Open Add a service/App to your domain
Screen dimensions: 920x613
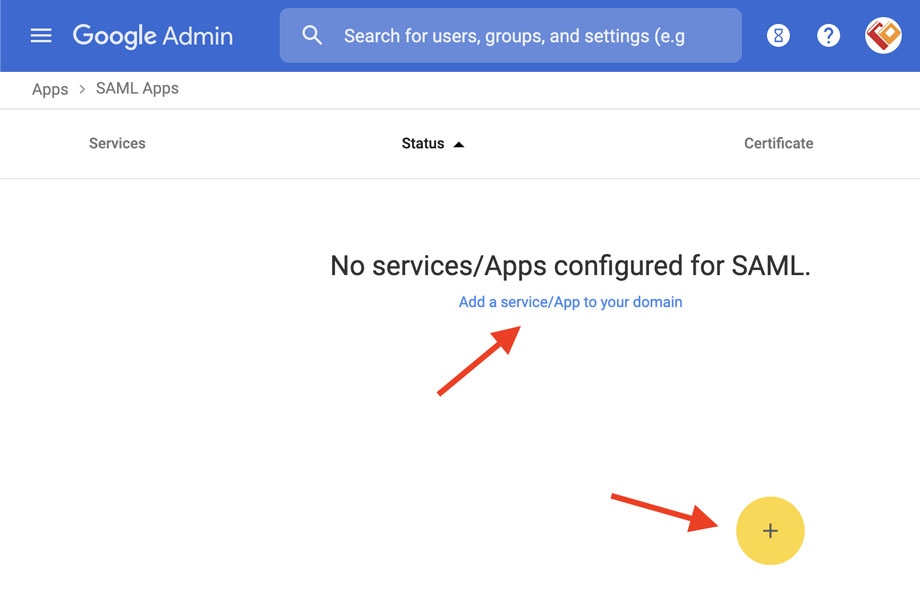570,302
